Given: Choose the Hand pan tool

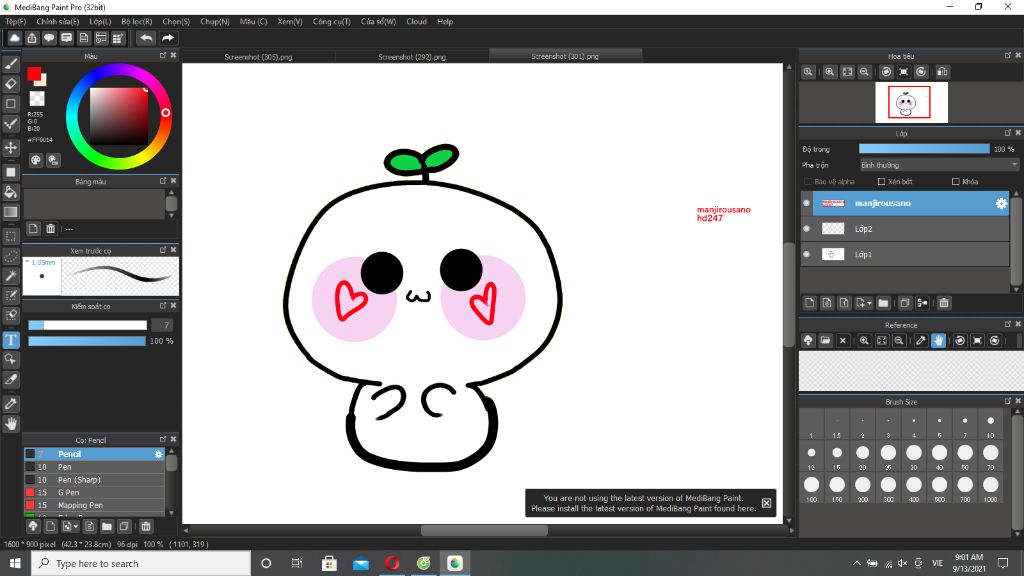Looking at the screenshot, I should [x=11, y=424].
